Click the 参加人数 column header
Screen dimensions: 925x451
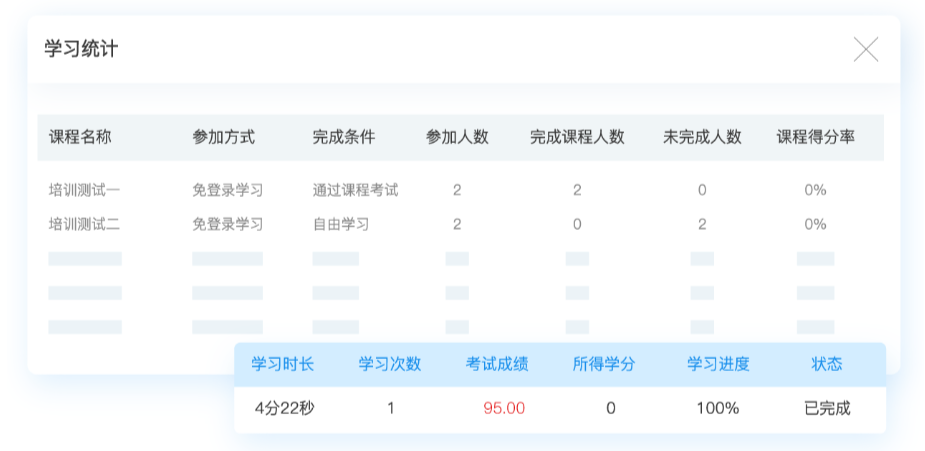[x=457, y=138]
